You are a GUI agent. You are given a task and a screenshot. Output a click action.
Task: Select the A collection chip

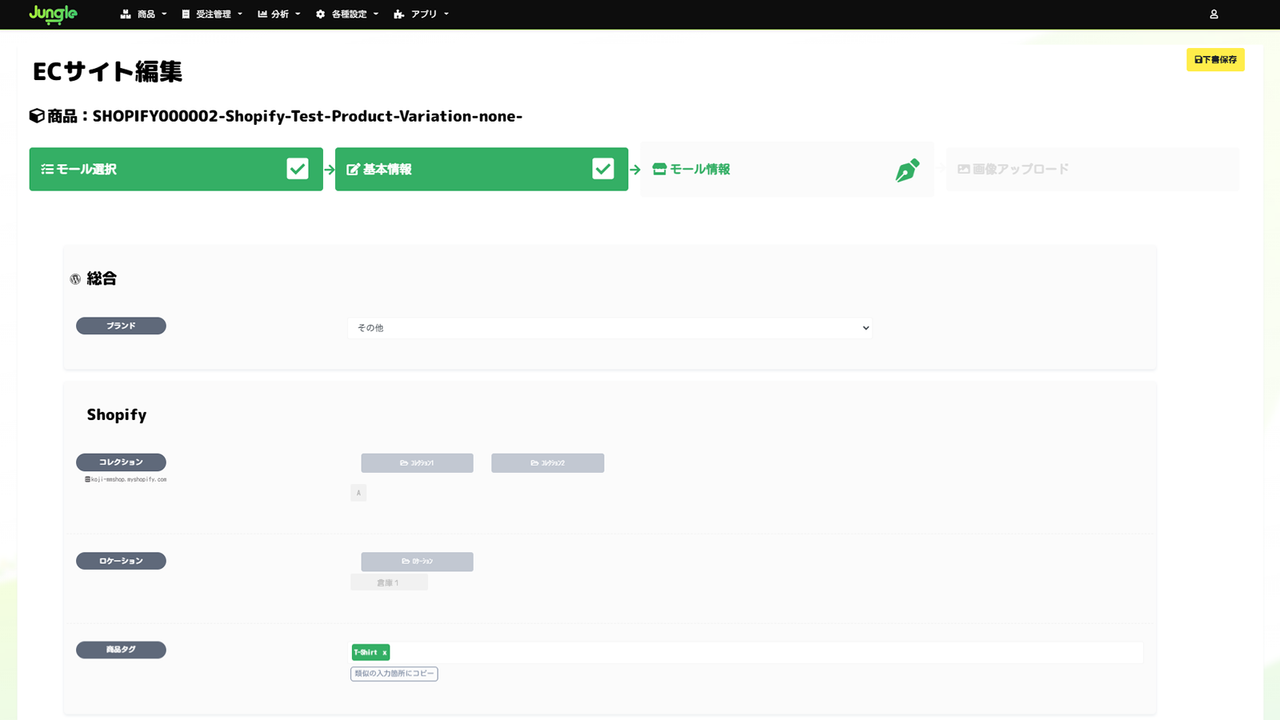358,493
